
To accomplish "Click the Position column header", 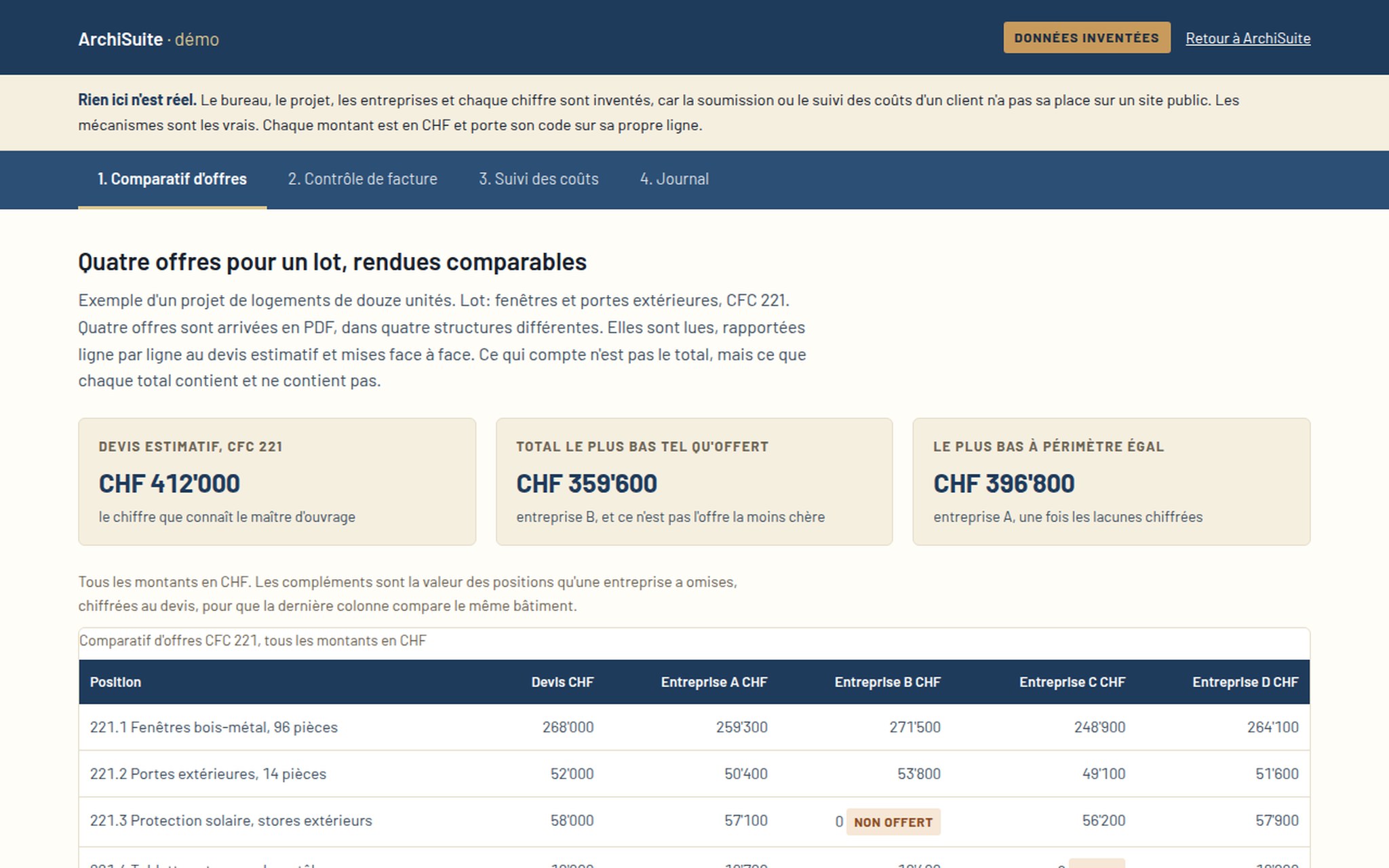I will pos(115,682).
